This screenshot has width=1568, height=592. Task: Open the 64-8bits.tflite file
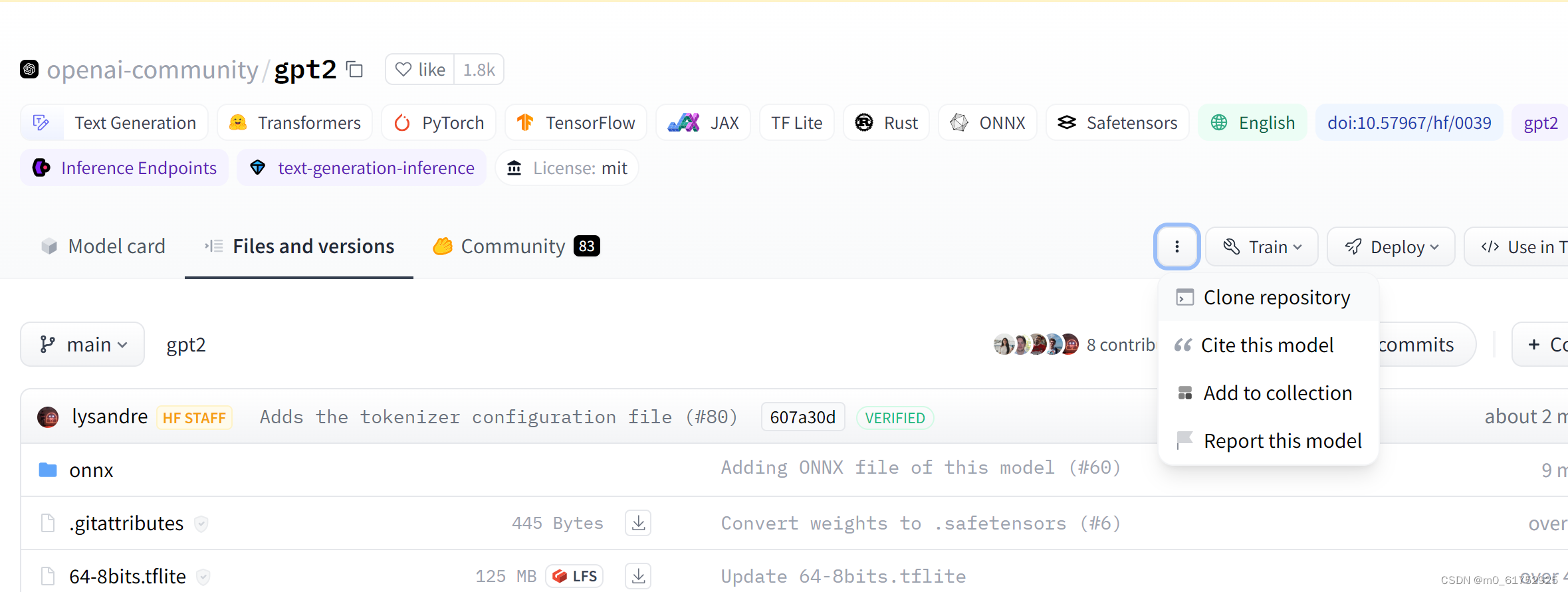tap(128, 576)
